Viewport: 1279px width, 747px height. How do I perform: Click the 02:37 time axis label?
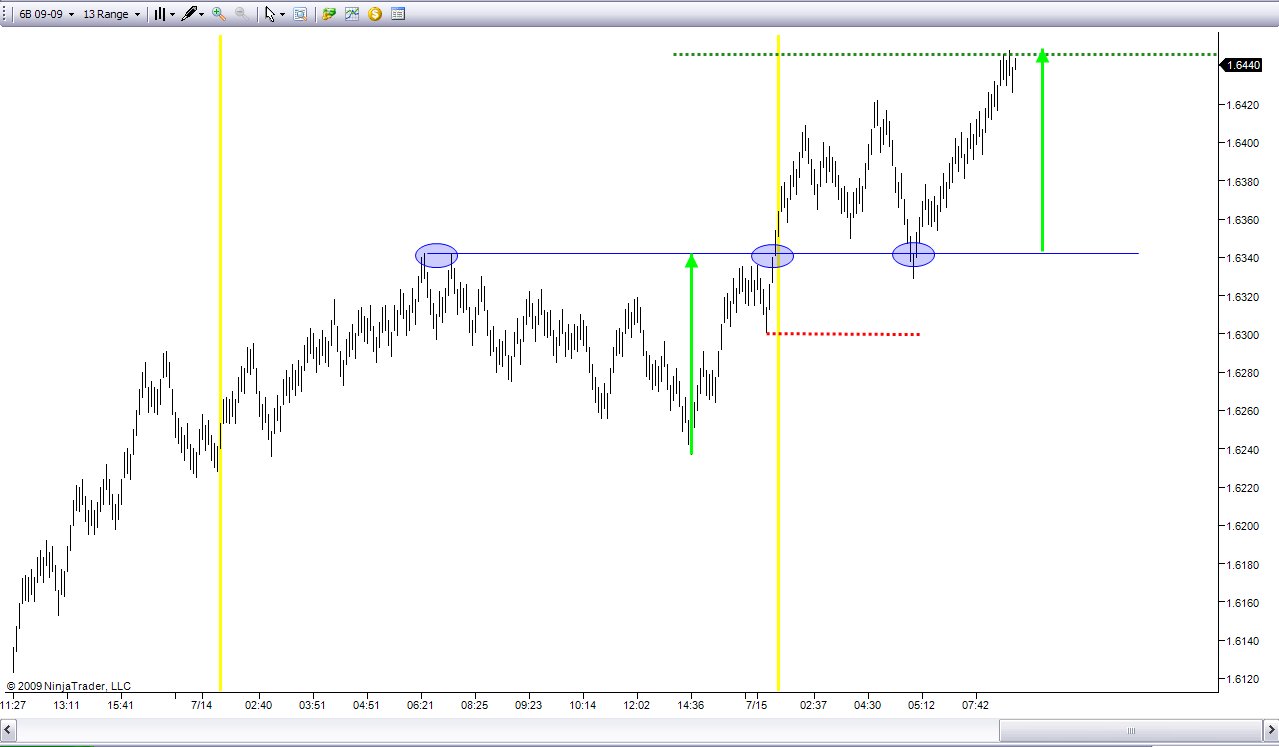[x=814, y=705]
